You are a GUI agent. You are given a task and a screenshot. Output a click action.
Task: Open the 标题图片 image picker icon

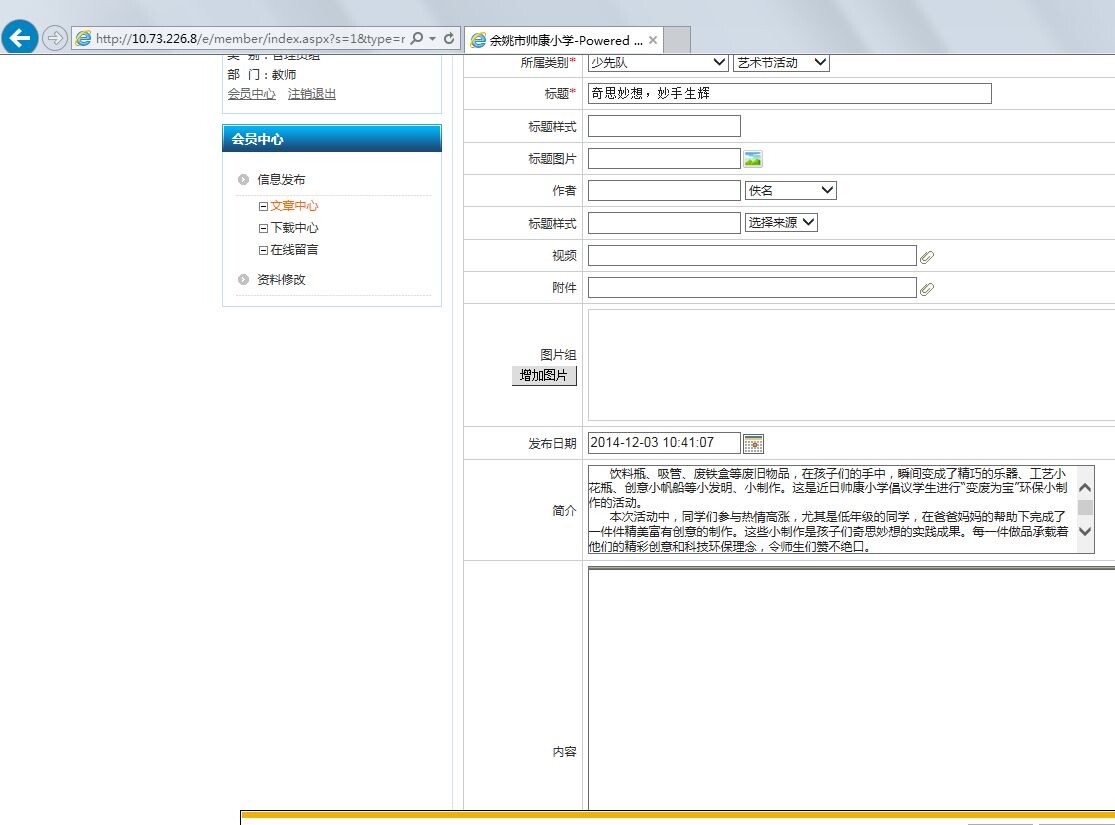click(753, 158)
